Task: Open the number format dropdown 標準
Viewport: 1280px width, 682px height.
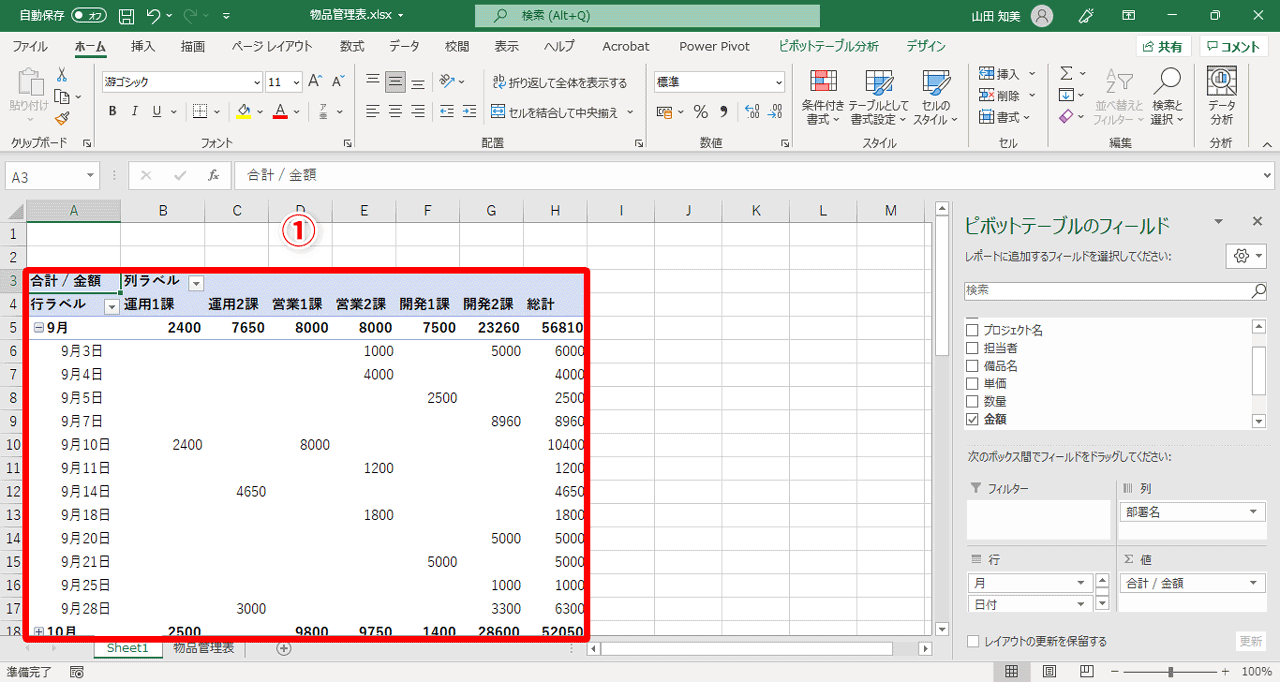Action: (779, 82)
